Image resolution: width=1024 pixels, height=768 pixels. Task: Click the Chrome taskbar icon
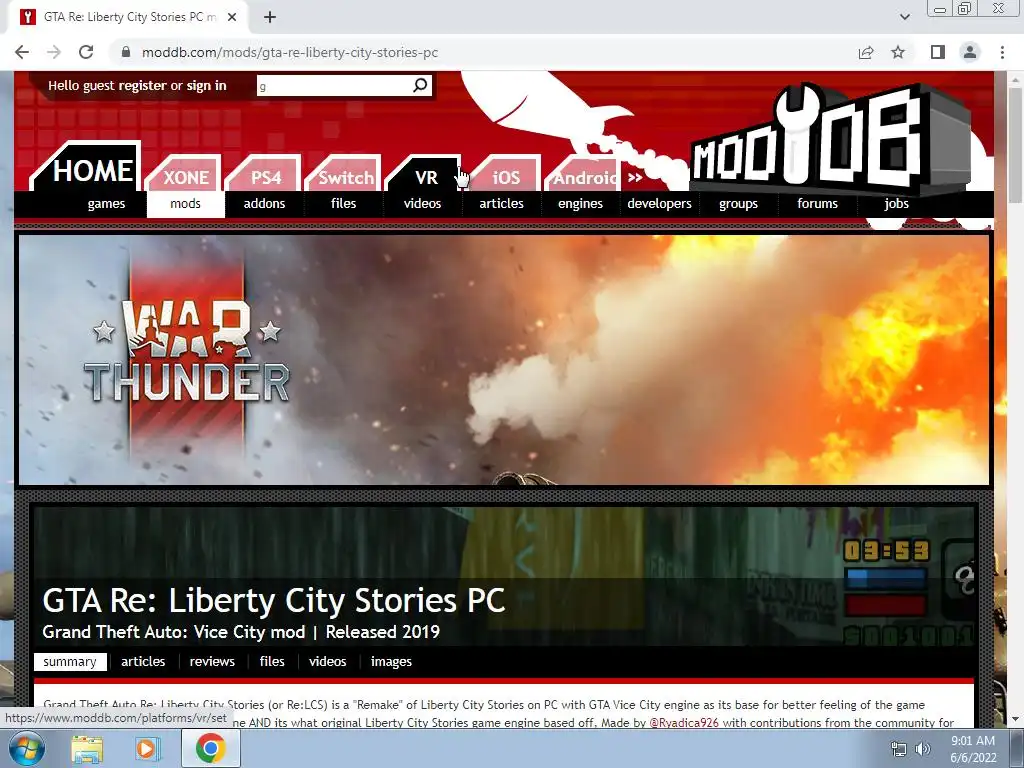(x=210, y=749)
